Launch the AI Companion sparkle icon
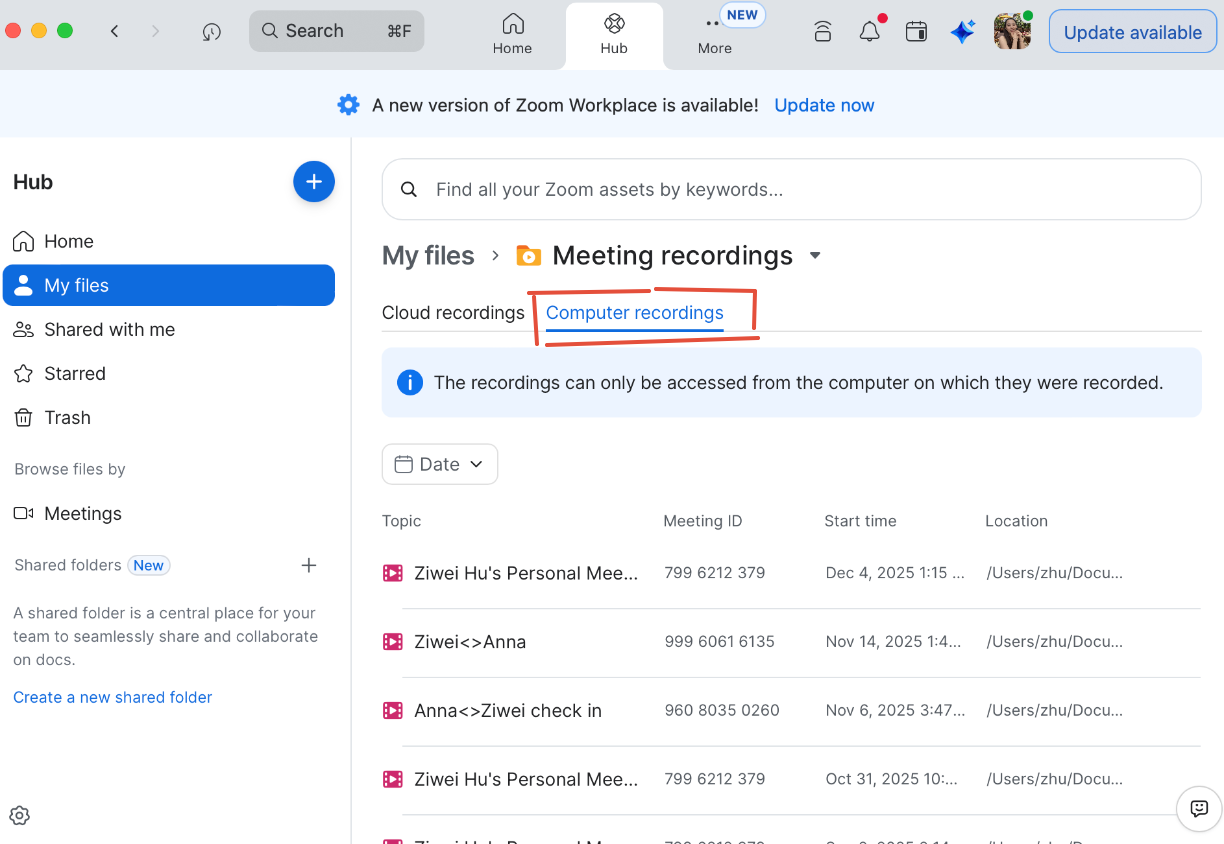Screen dimensions: 1224x844 [963, 32]
